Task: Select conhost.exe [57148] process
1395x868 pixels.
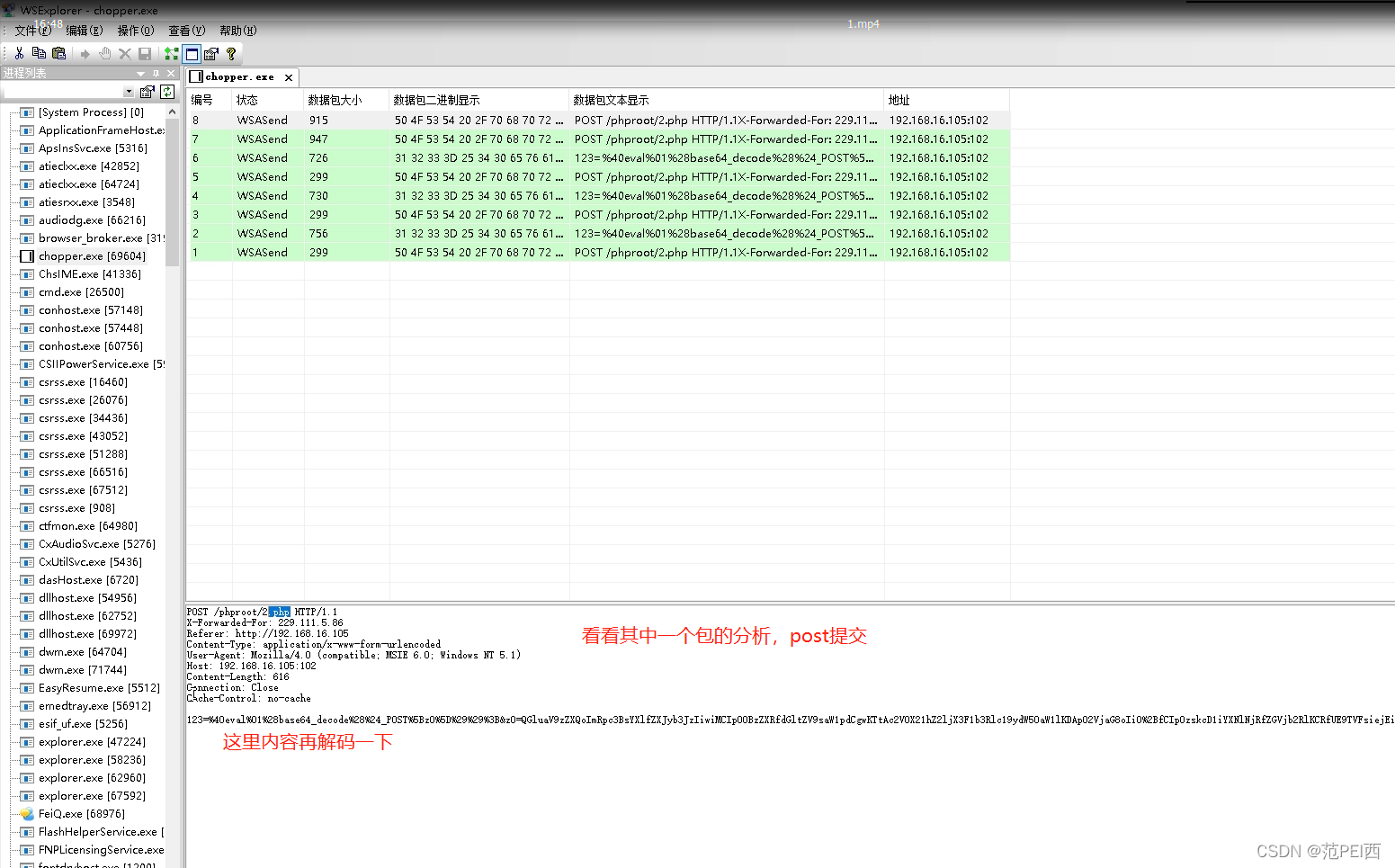Action: [x=91, y=310]
